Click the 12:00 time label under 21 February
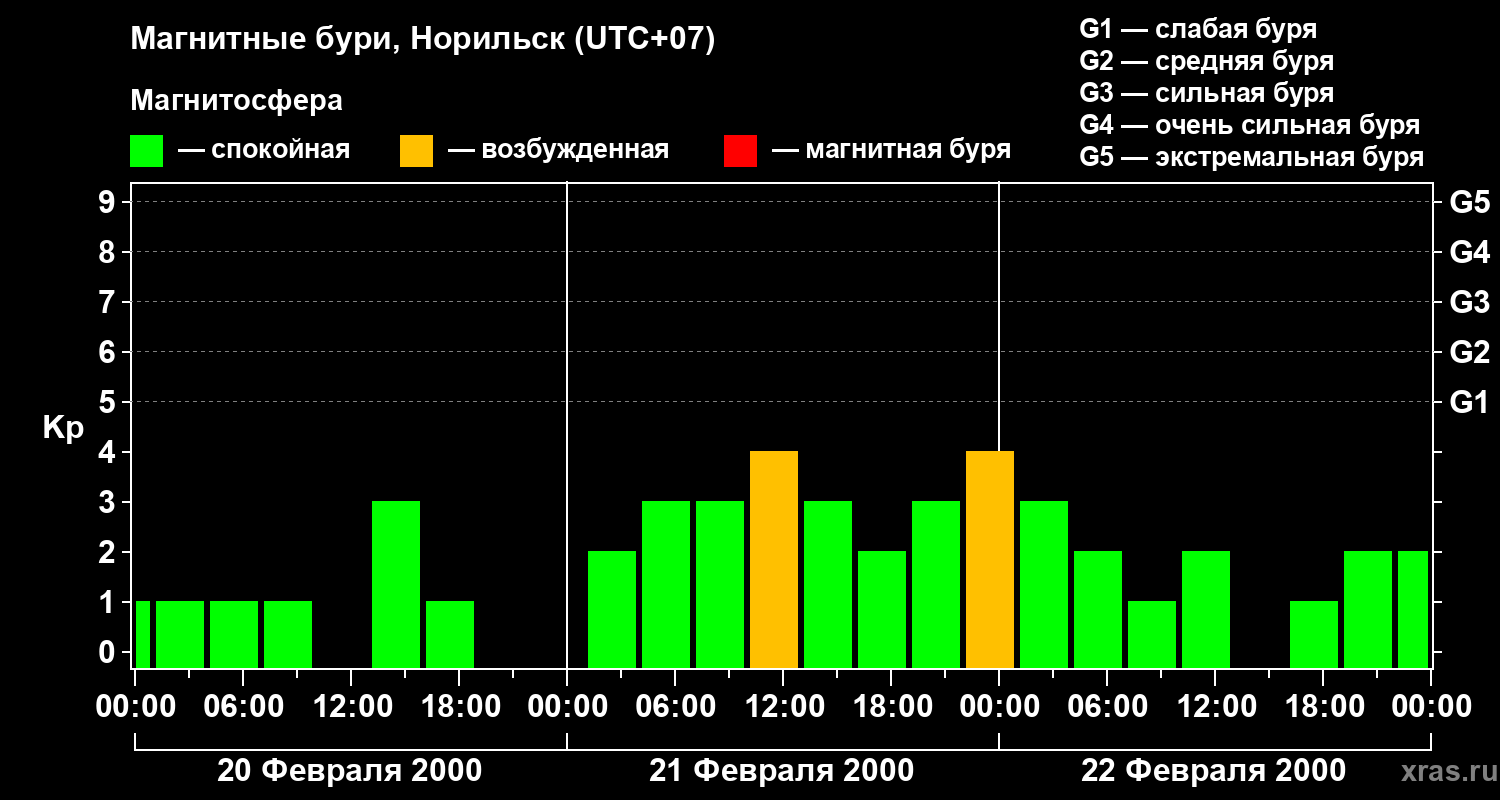Screen dimensions: 1500x800 783,706
